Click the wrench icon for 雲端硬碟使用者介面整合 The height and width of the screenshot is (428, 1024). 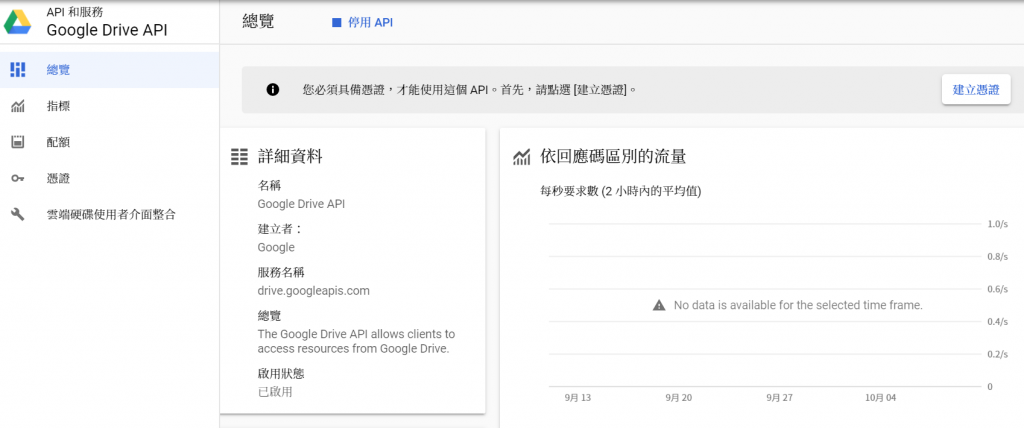tap(18, 214)
